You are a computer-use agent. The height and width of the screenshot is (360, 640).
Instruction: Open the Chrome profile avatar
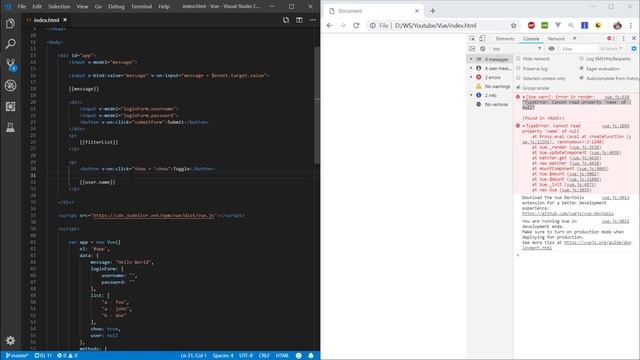click(x=617, y=25)
